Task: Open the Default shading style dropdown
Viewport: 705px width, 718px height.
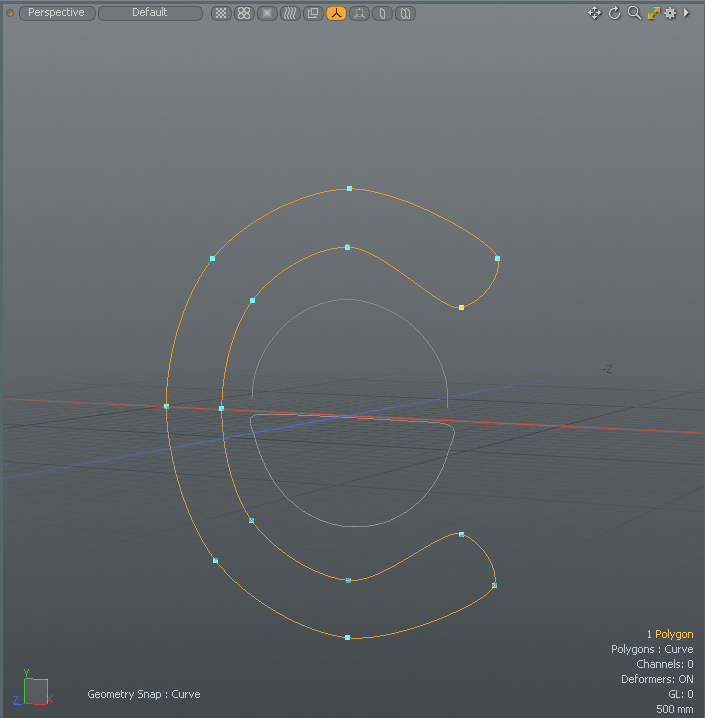Action: (x=149, y=13)
